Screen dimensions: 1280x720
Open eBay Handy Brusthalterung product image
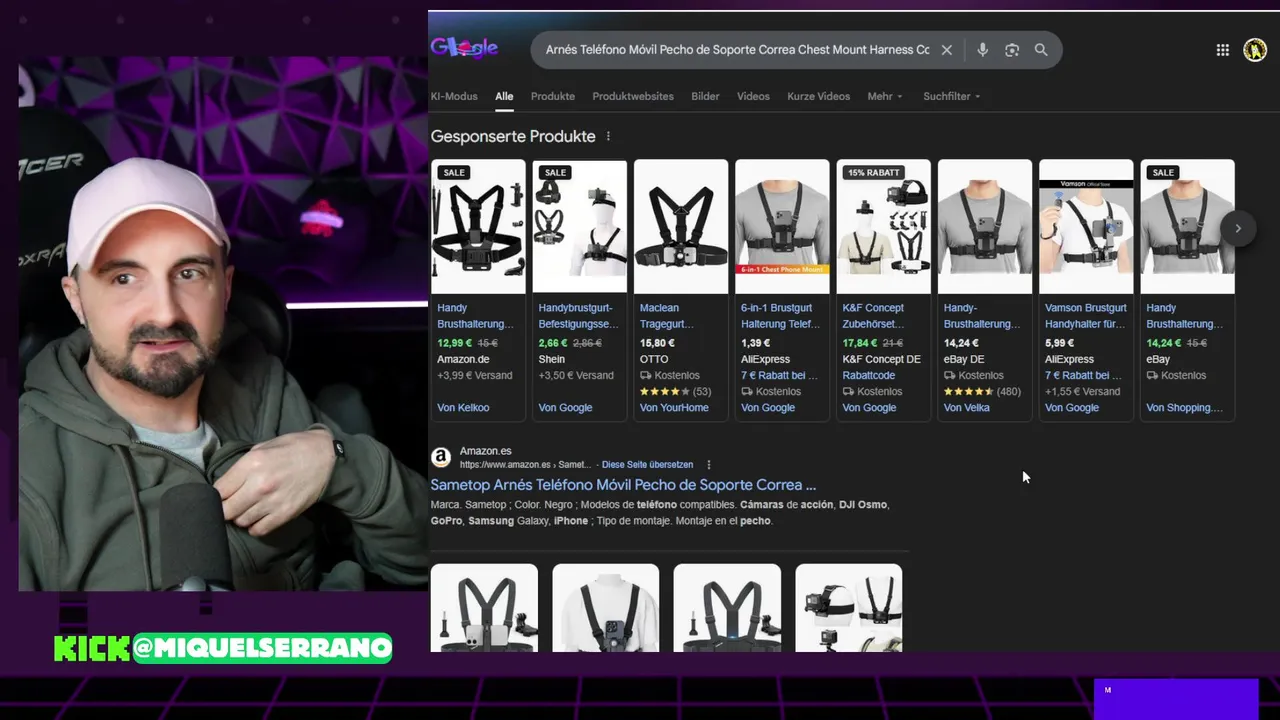coord(1188,226)
